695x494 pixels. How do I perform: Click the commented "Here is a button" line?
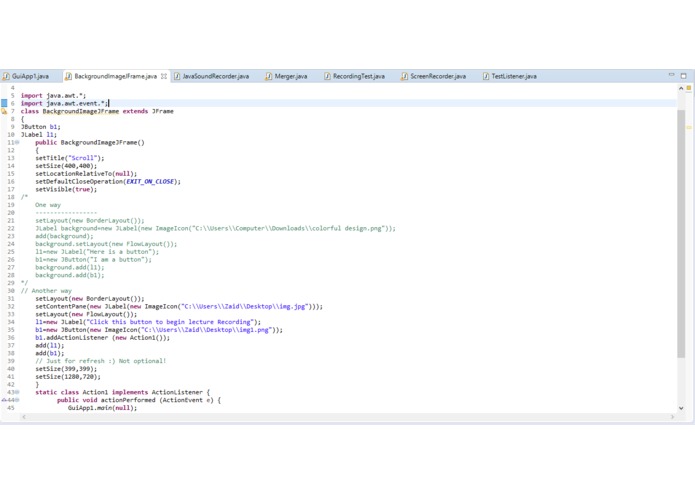97,252
